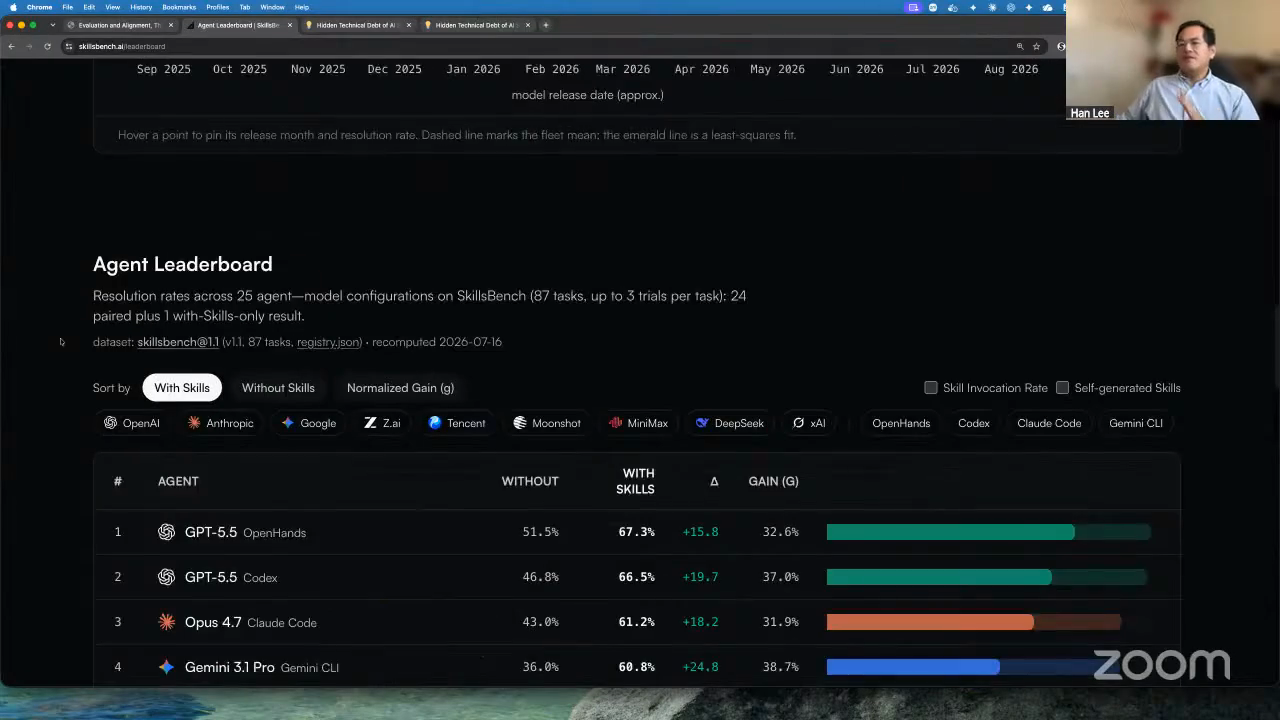This screenshot has width=1280, height=720.
Task: Click the WITH SKILLS column header
Action: (636, 481)
